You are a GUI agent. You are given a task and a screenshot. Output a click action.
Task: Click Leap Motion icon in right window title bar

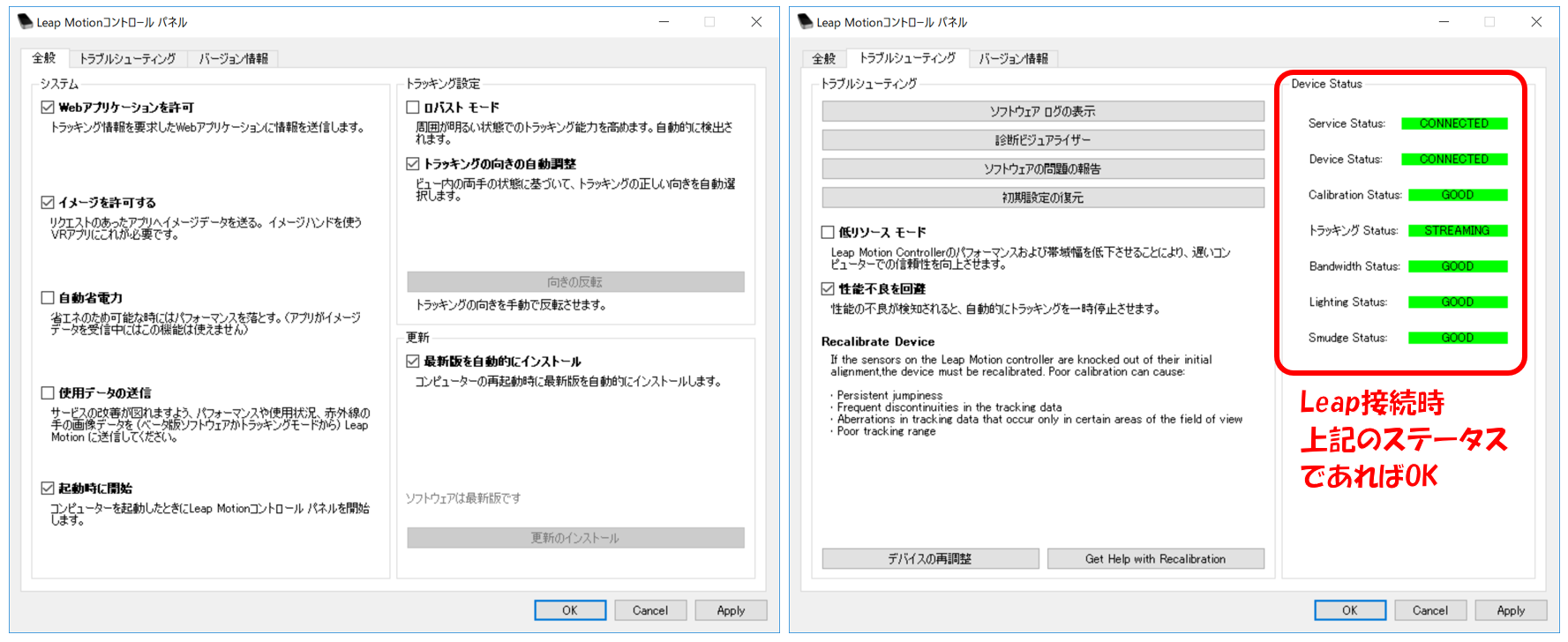[805, 22]
